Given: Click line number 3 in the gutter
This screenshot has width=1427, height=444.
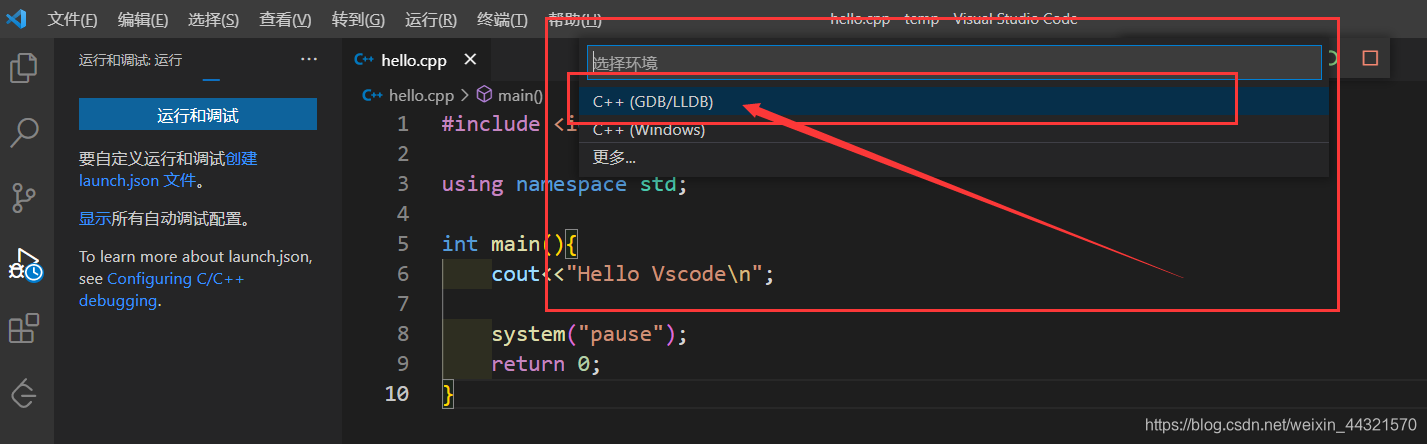Looking at the screenshot, I should [402, 184].
